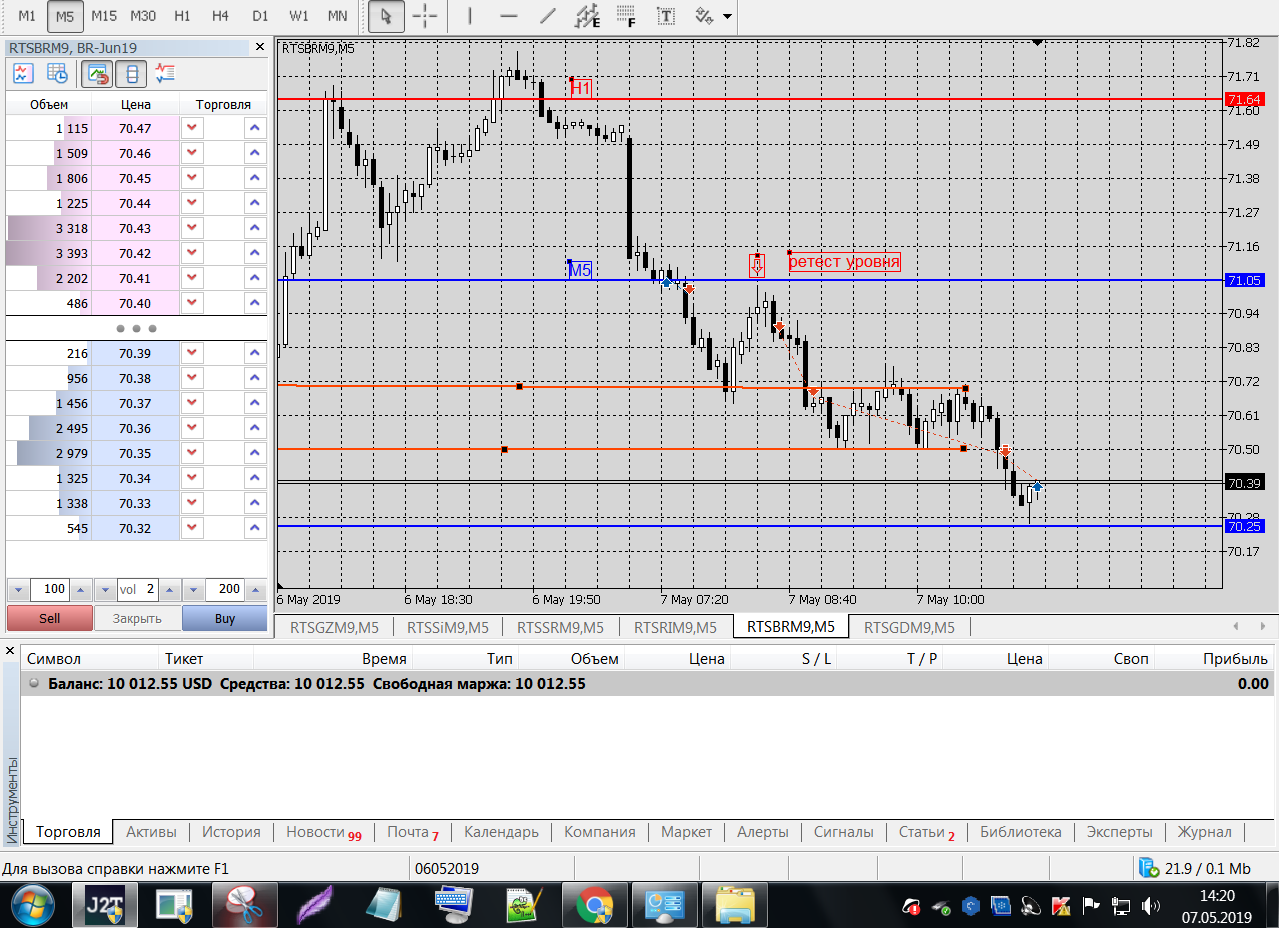The width and height of the screenshot is (1279, 928).
Task: Switch to the RTSGDM9,M5 chart tab
Action: pyautogui.click(x=908, y=627)
